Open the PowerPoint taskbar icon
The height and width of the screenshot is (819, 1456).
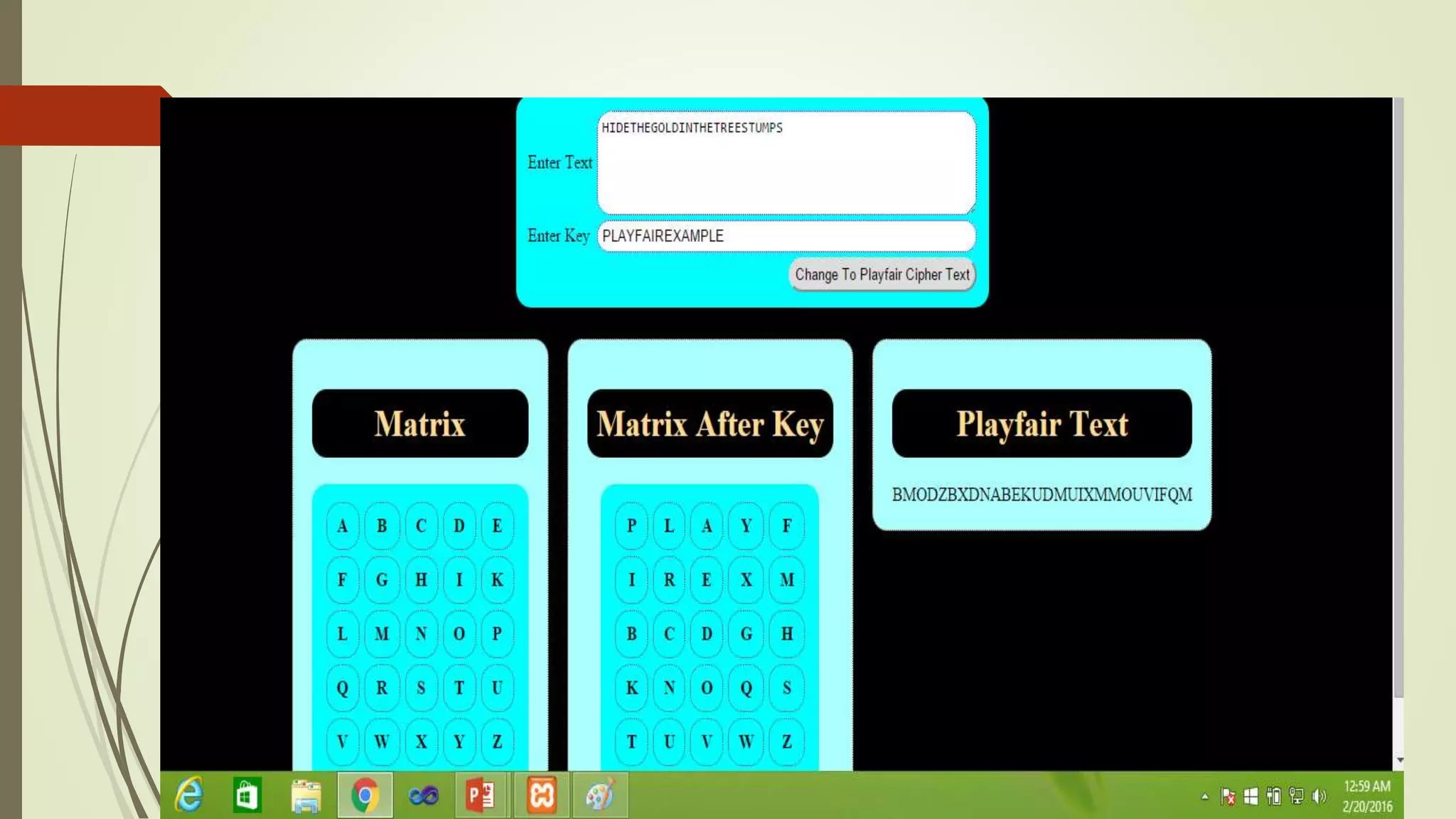click(481, 795)
